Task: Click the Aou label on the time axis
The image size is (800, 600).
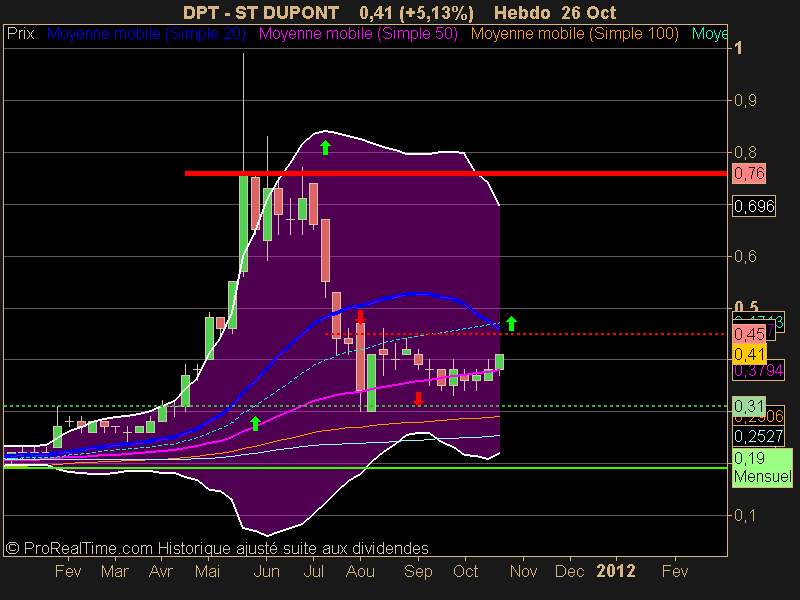Action: pyautogui.click(x=360, y=571)
